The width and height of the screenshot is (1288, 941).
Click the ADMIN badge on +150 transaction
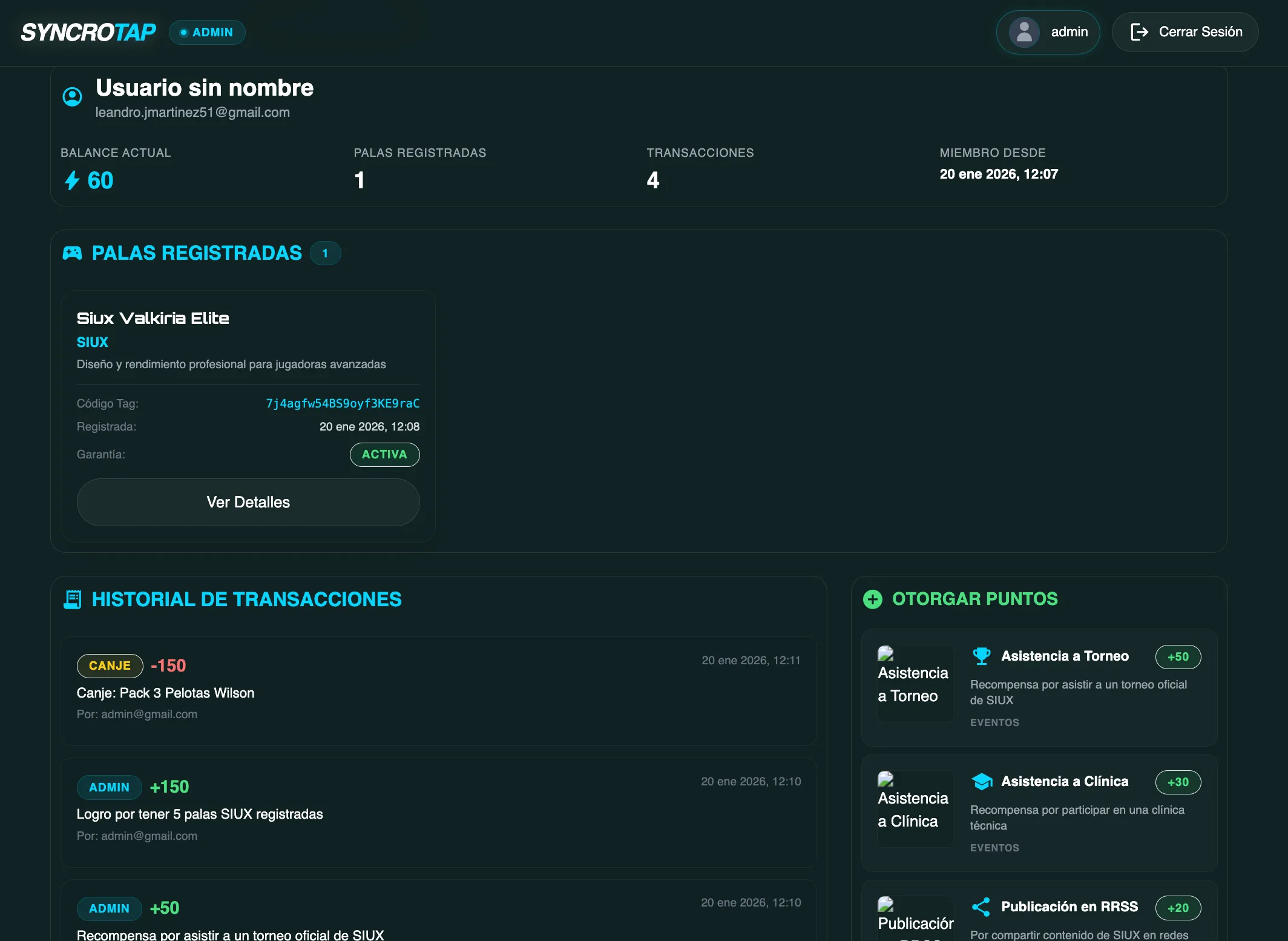[109, 787]
